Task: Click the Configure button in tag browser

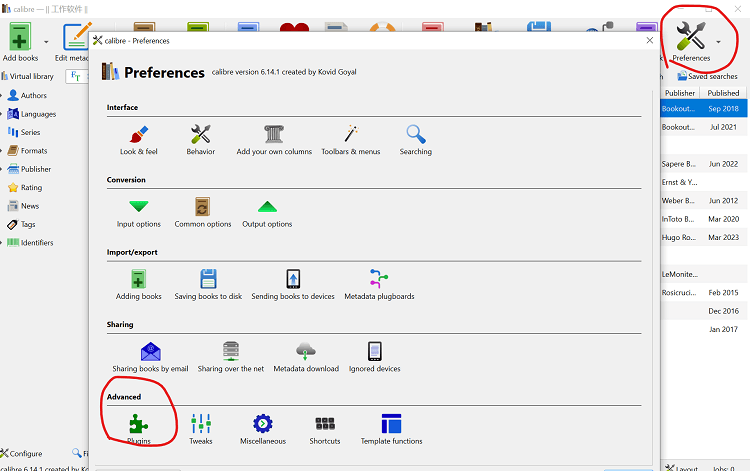Action: coord(22,453)
